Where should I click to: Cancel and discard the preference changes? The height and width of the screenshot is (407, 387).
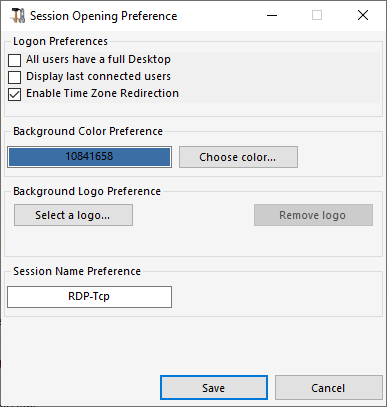pyautogui.click(x=328, y=388)
